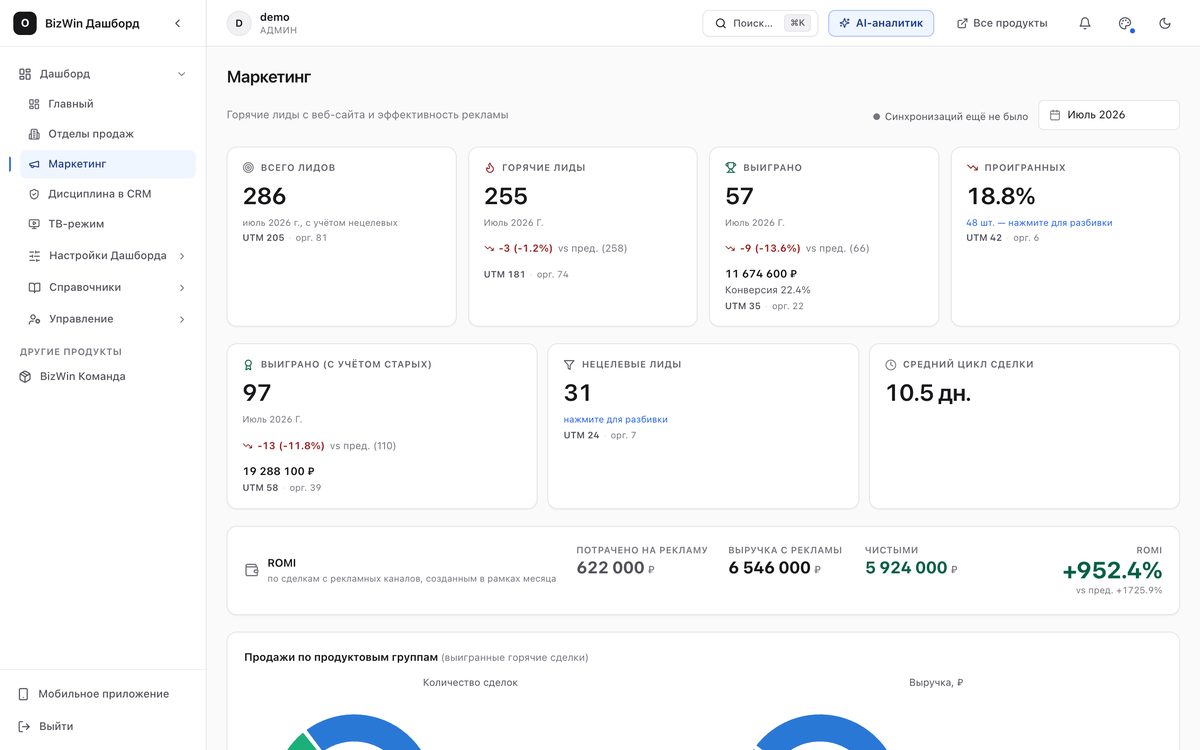Image resolution: width=1200 pixels, height=750 pixels.
Task: Open the notifications bell
Action: [1085, 23]
